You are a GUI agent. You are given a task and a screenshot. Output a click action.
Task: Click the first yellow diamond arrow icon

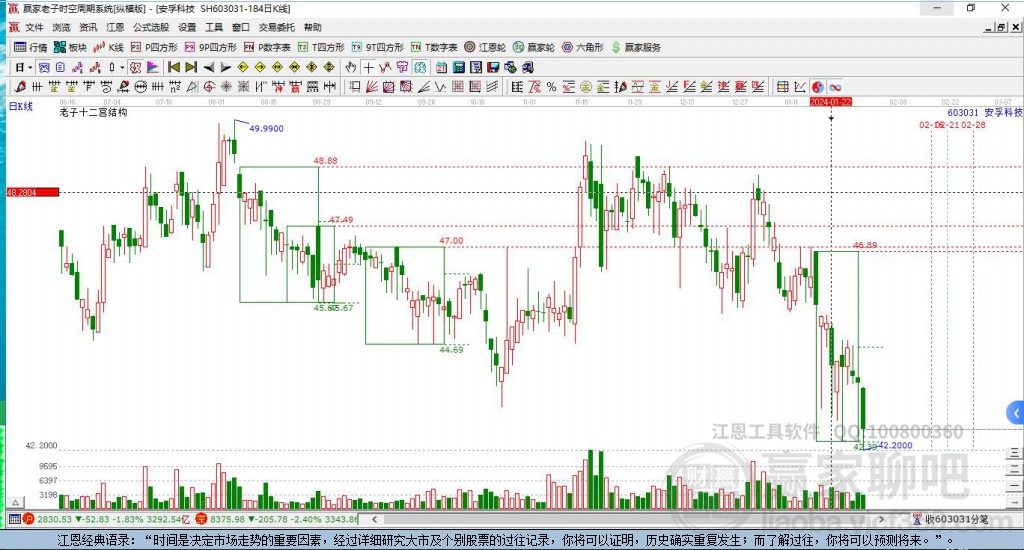[242, 67]
